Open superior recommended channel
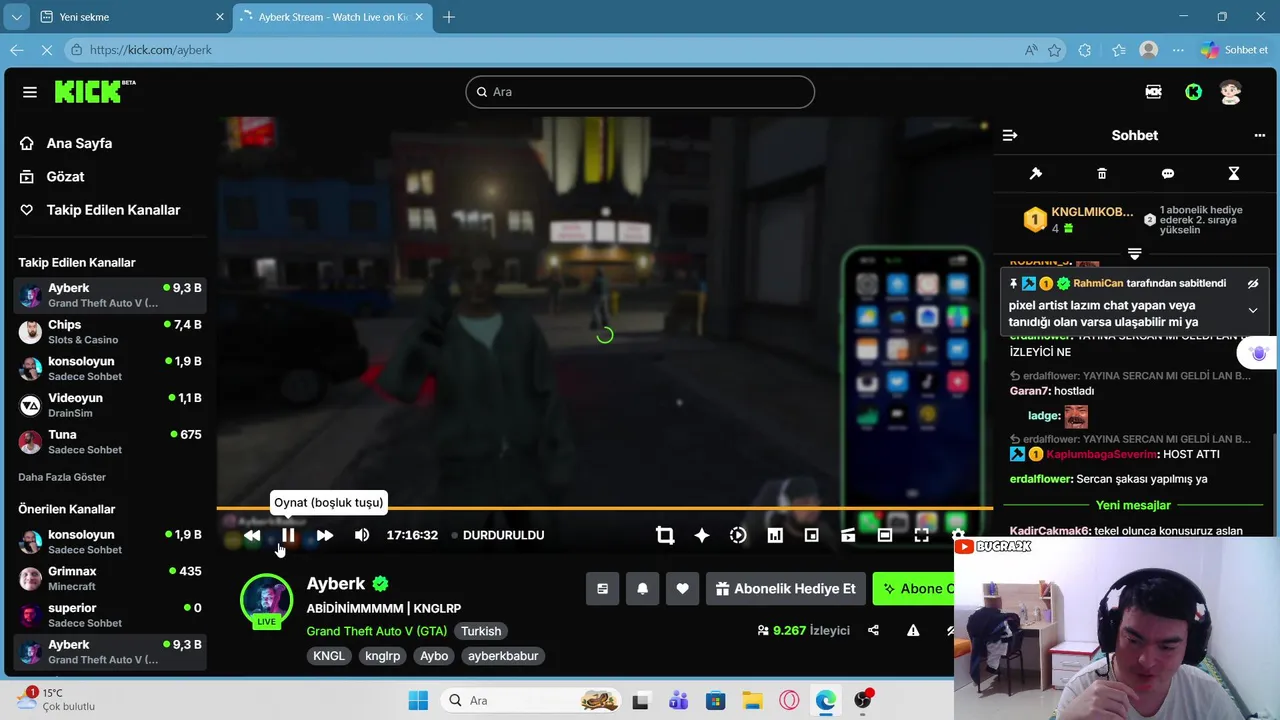Image resolution: width=1280 pixels, height=720 pixels. (x=110, y=615)
